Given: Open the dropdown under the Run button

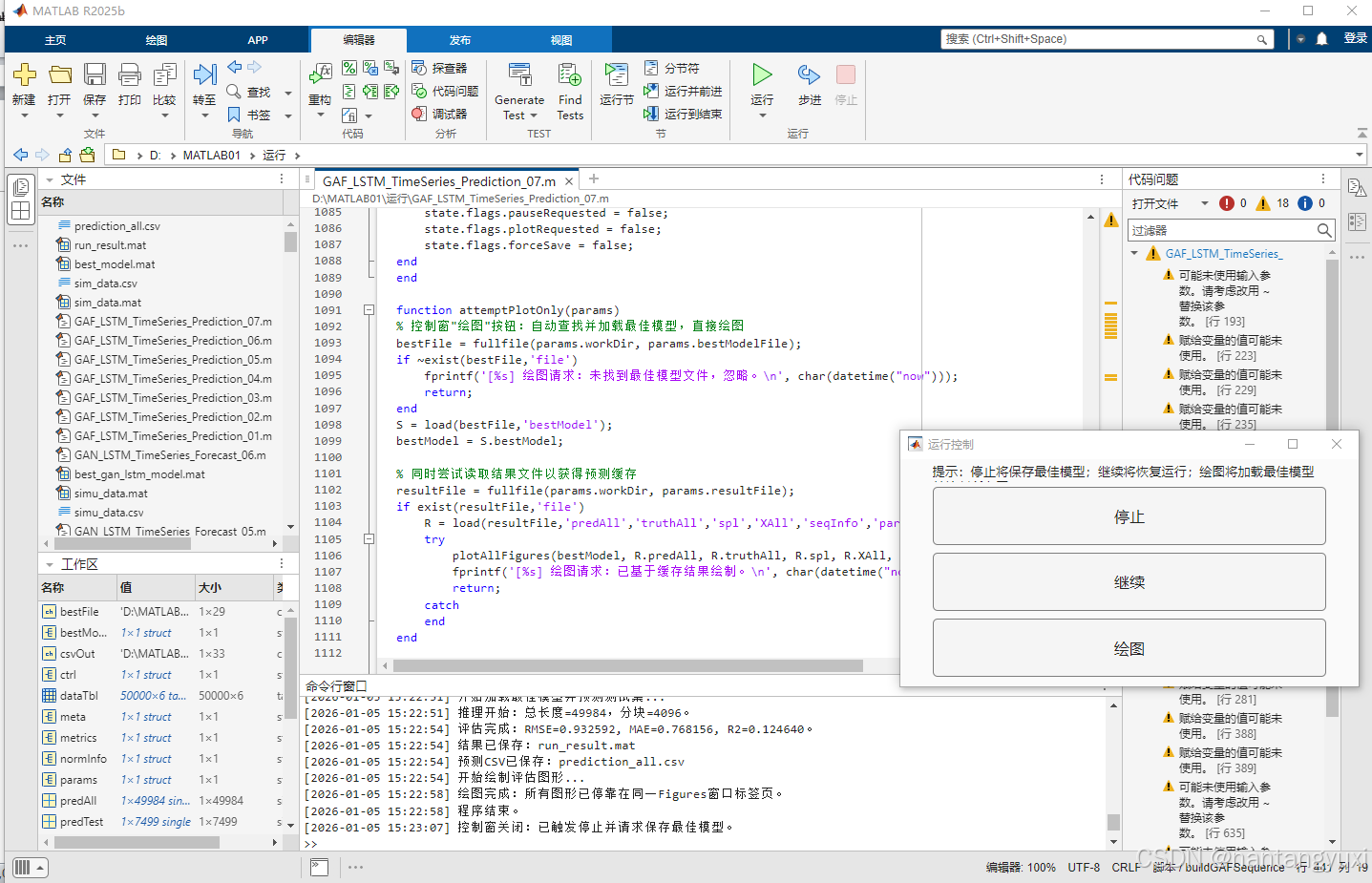Looking at the screenshot, I should click(x=762, y=116).
